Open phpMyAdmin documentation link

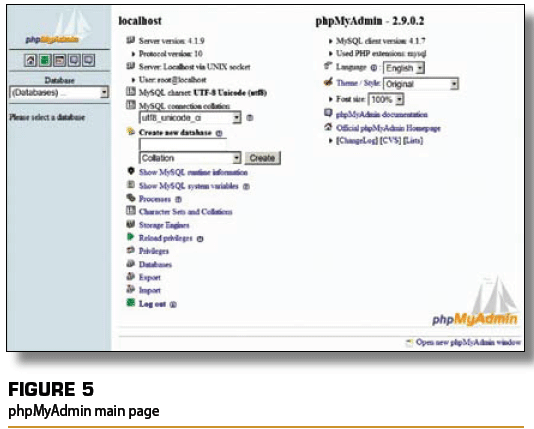382,114
